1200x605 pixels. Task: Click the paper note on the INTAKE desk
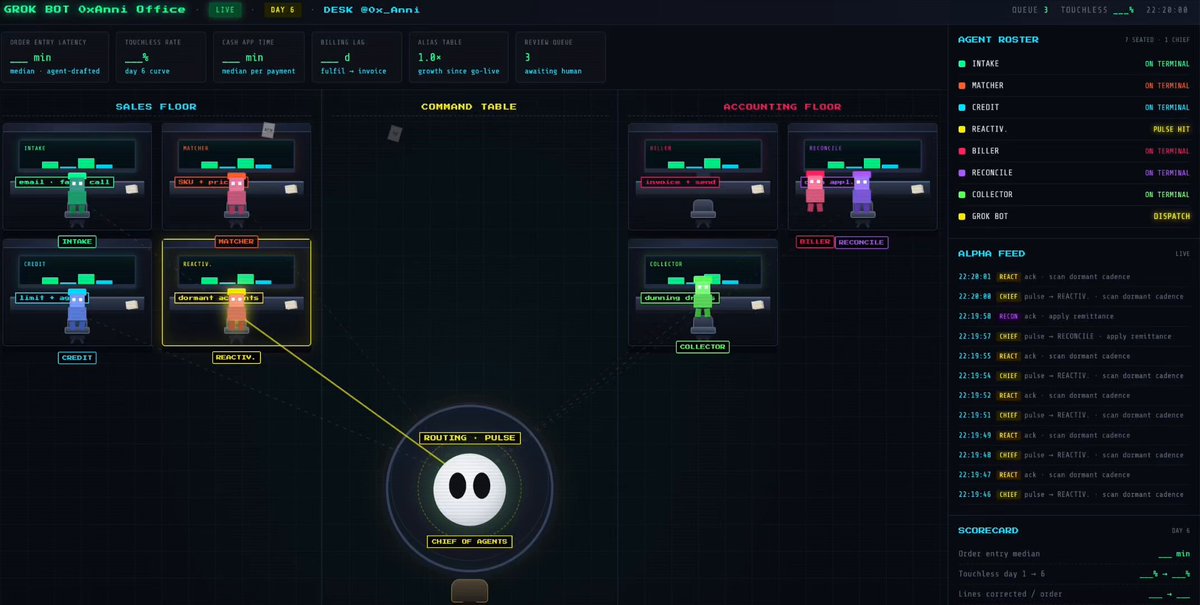pyautogui.click(x=132, y=188)
